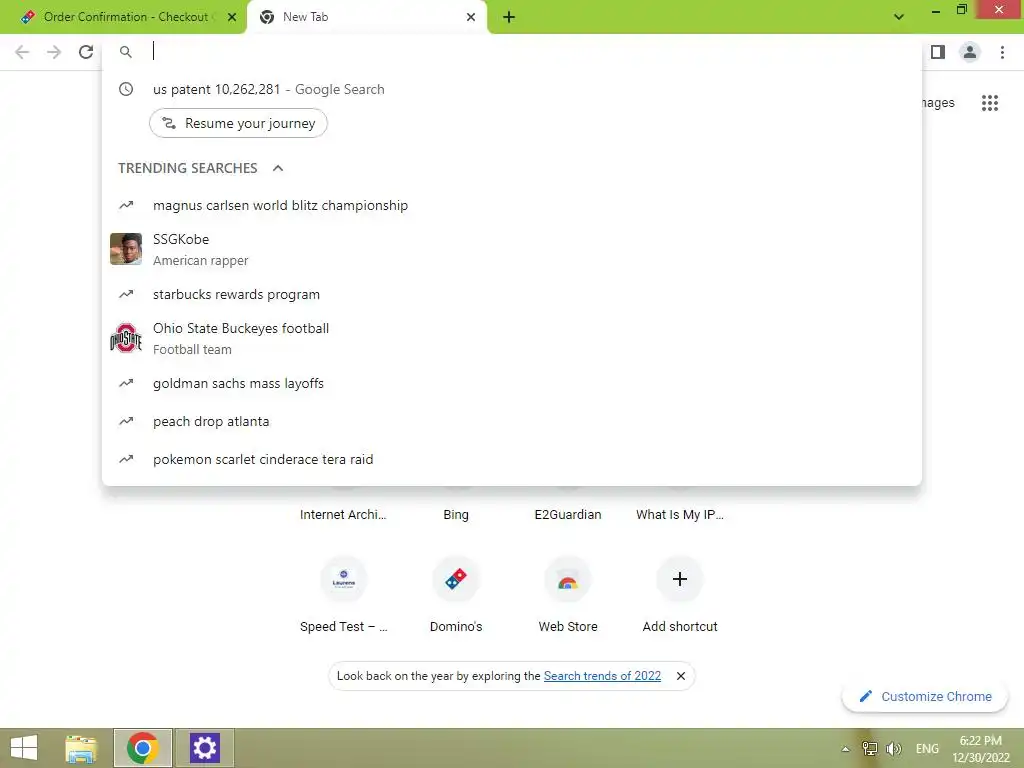
Task: Open the tab search chevron
Action: coord(899,17)
